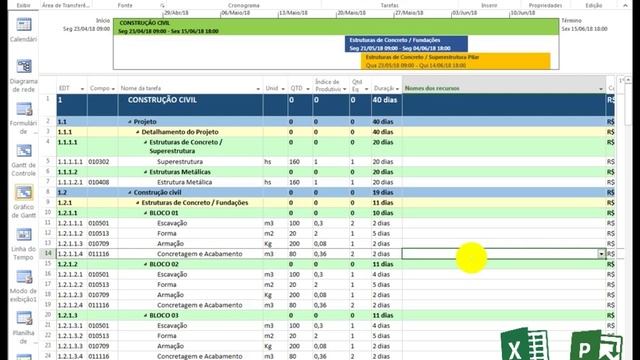Screen dimensions: 640x360
Task: Open the Nome da tarefa column dropdown
Action: (x=258, y=89)
